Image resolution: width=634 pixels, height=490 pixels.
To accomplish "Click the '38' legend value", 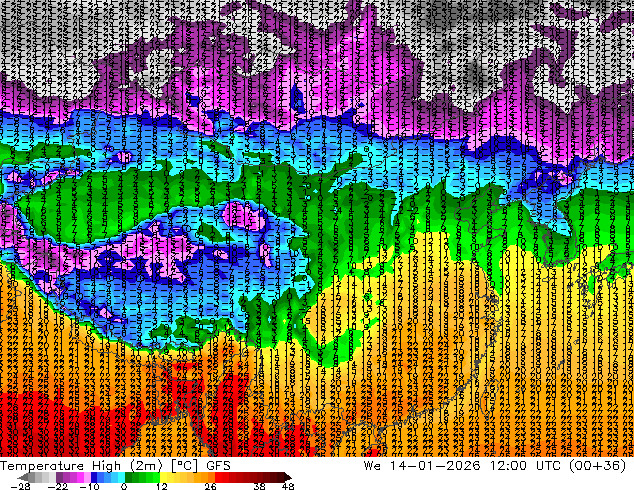I will pos(259,486).
